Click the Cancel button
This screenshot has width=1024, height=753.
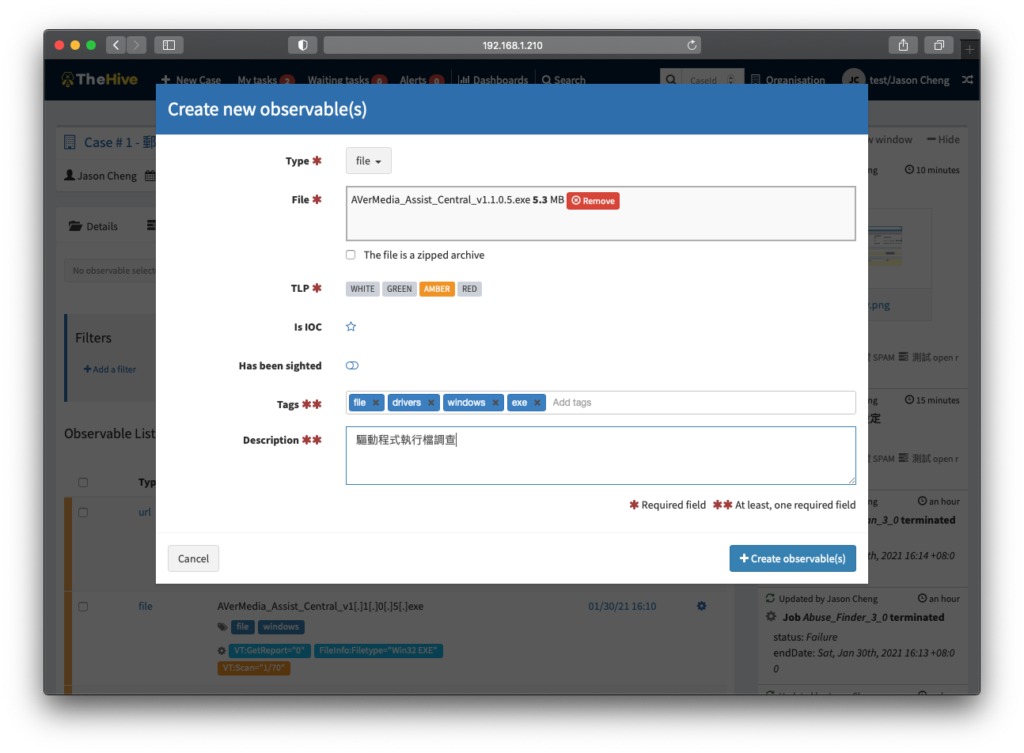[193, 558]
